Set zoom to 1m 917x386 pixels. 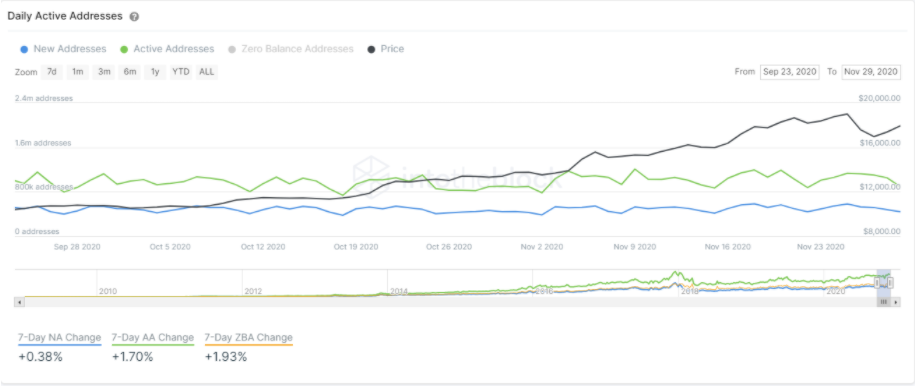[77, 72]
